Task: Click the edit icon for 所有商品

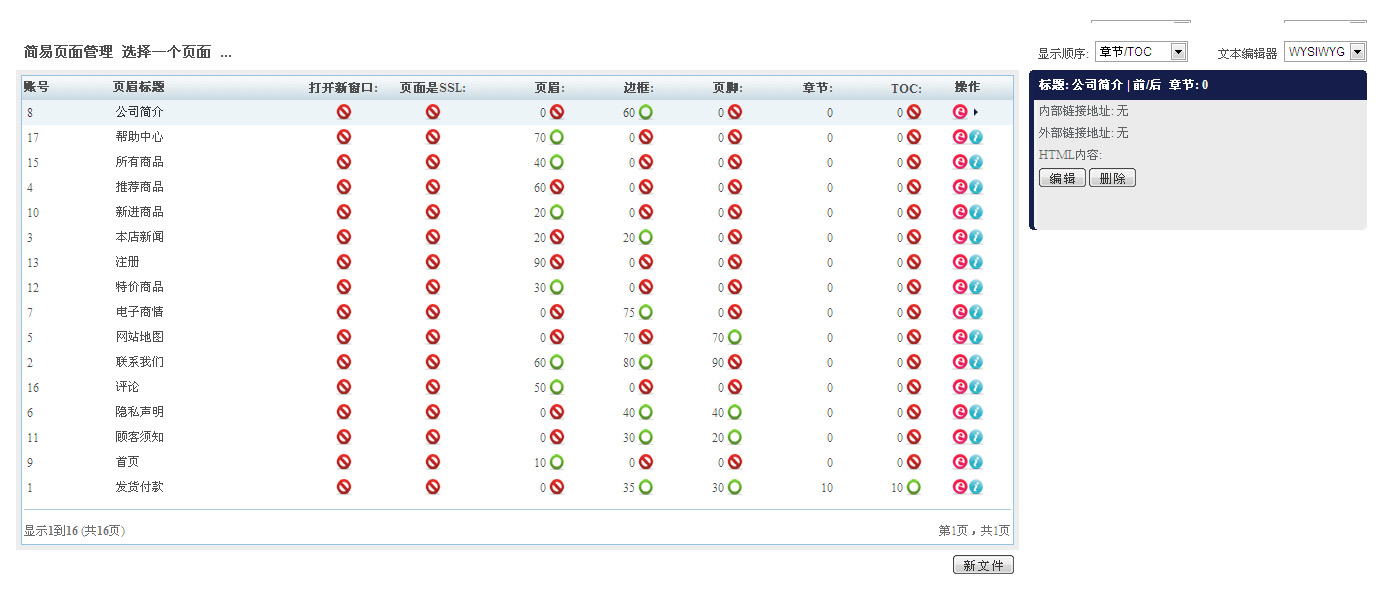Action: 960,162
